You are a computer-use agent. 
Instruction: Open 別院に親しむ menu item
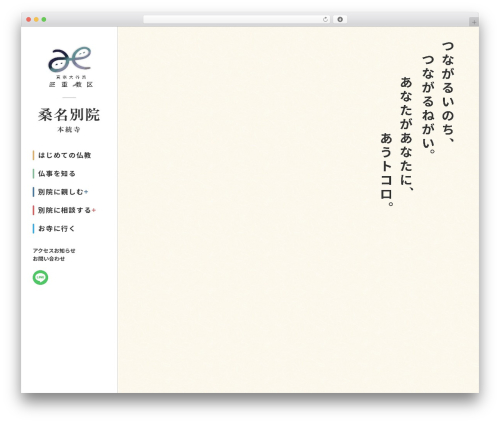coord(60,192)
